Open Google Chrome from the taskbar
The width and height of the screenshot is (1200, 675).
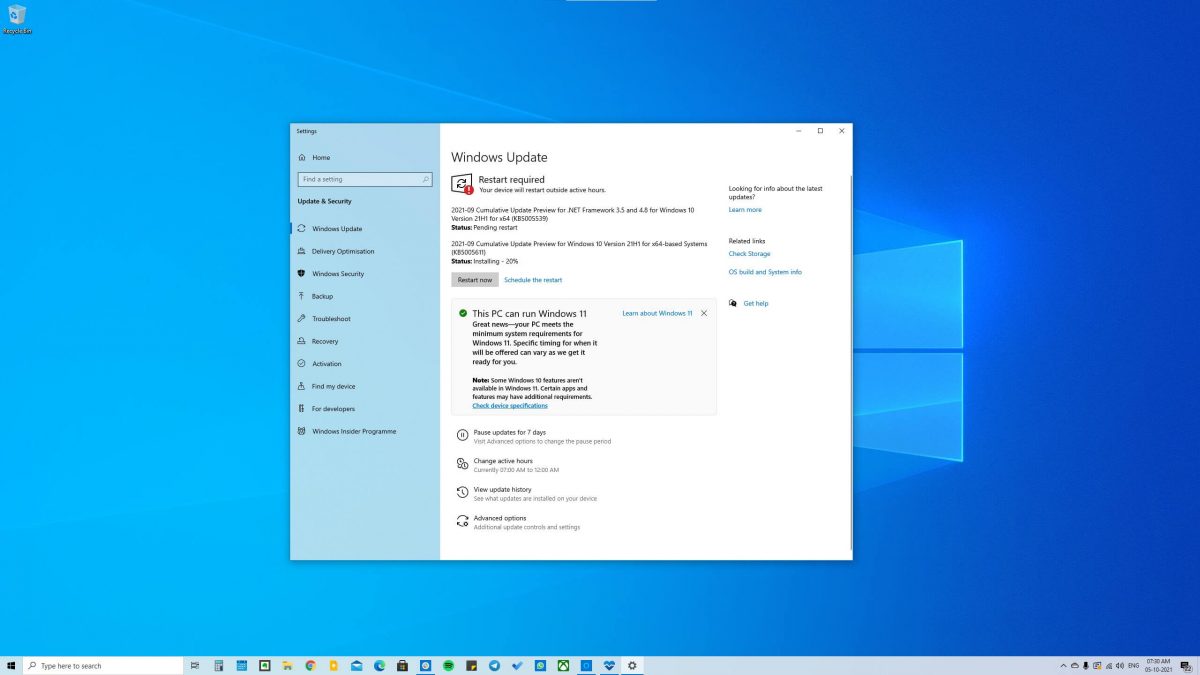coord(310,664)
